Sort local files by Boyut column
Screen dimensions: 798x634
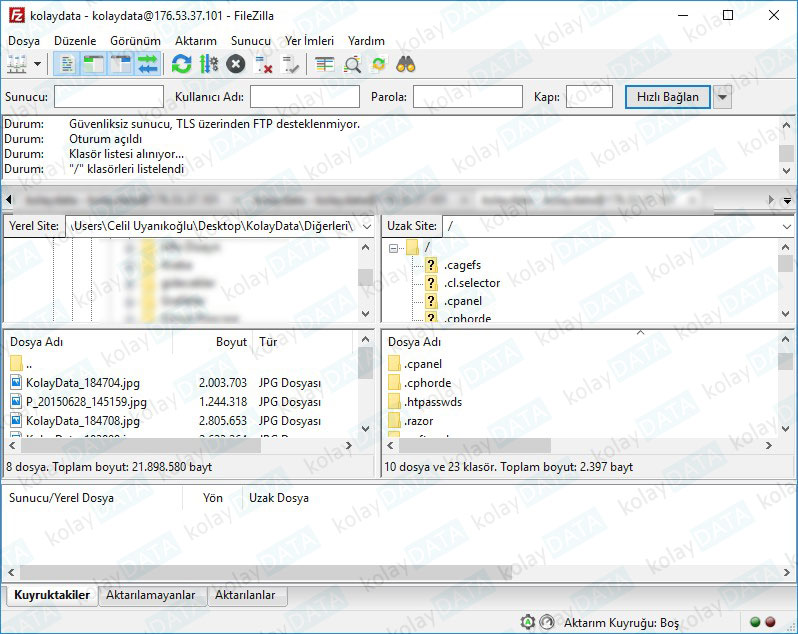[x=213, y=342]
